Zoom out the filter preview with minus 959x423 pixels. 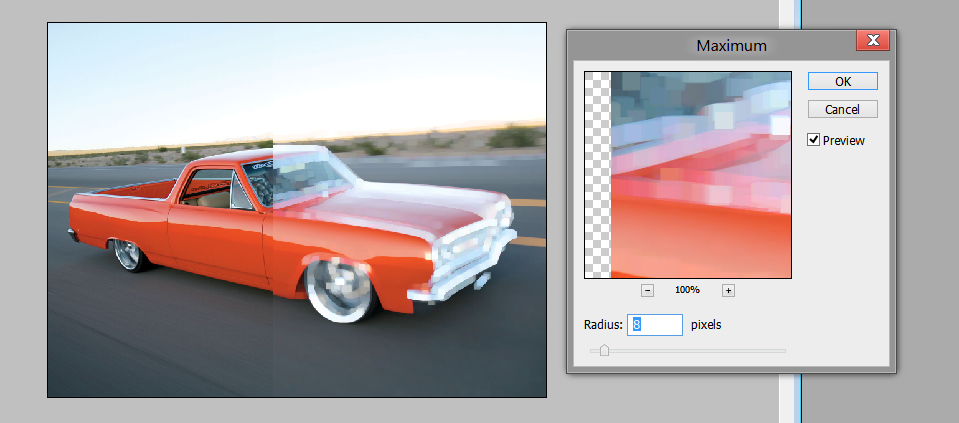point(647,290)
